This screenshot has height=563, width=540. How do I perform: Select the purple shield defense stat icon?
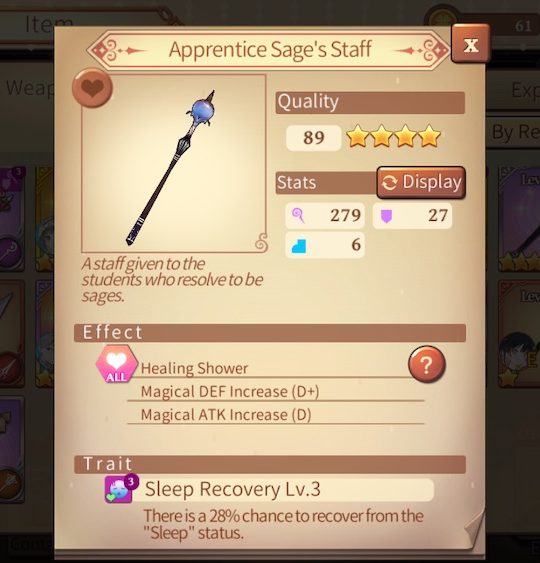pos(386,217)
